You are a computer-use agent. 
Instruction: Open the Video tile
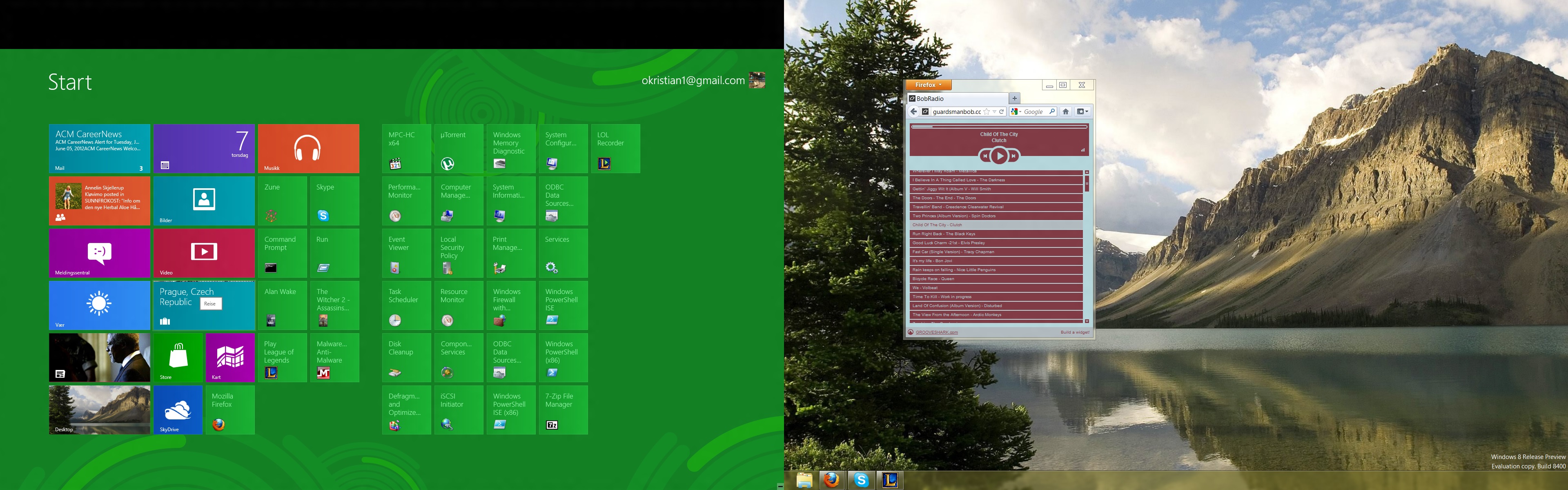point(204,253)
